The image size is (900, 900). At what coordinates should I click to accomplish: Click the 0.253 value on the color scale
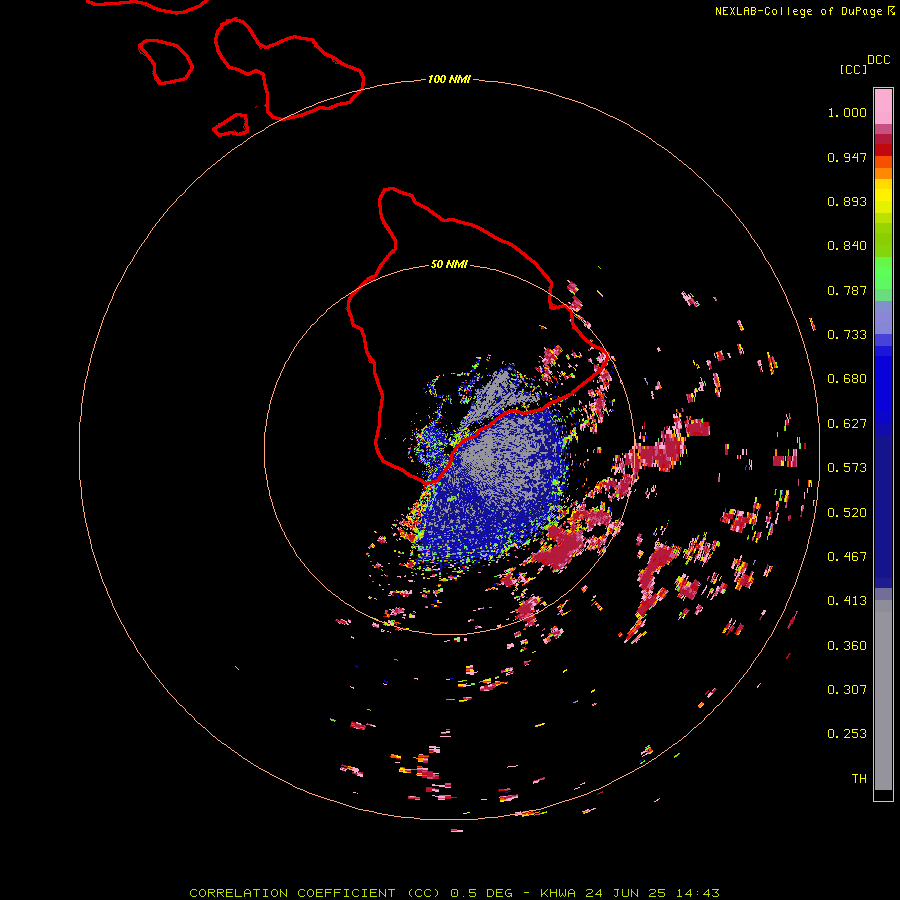(x=847, y=734)
